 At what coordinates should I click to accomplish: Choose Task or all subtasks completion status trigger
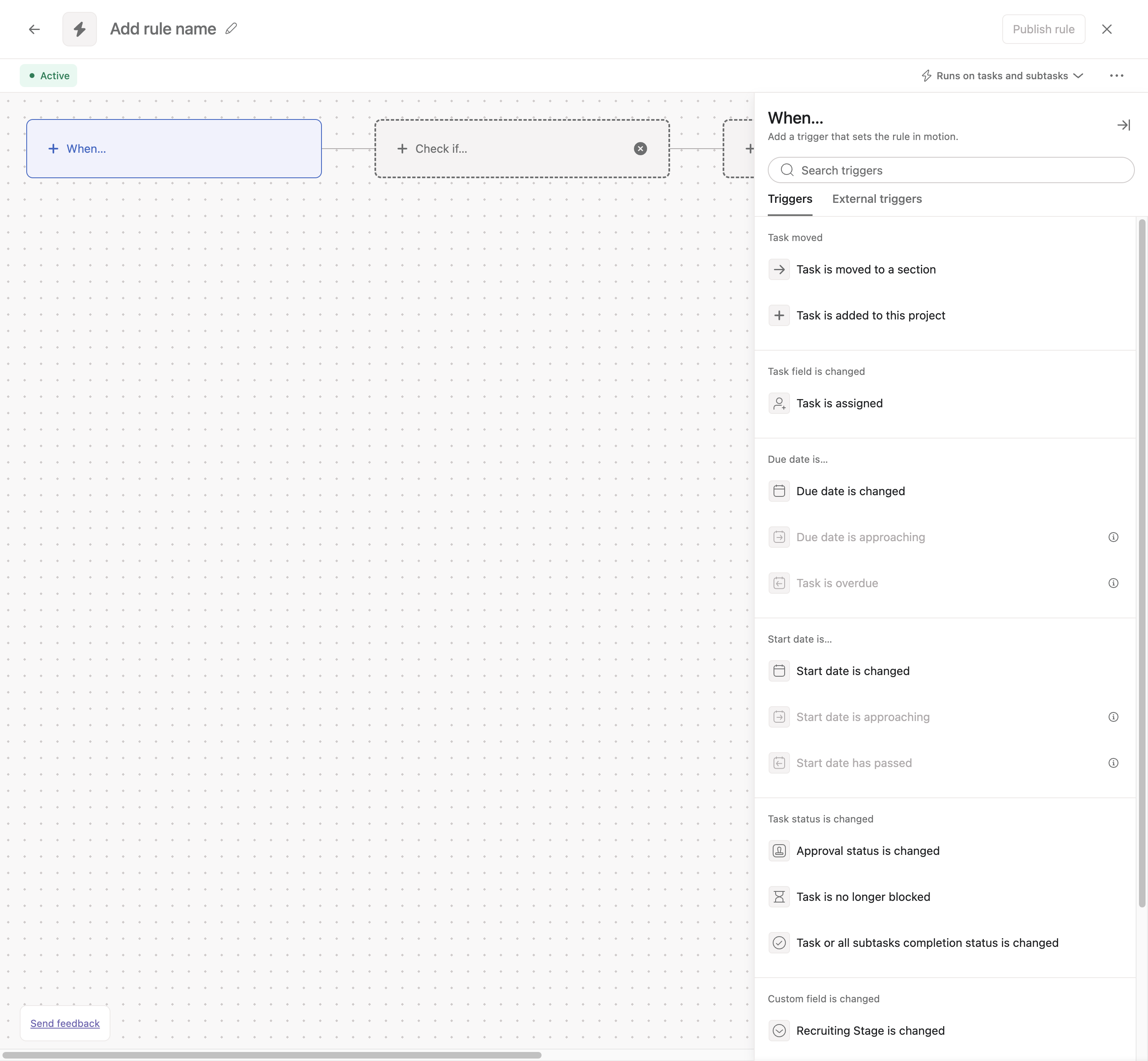[x=944, y=943]
